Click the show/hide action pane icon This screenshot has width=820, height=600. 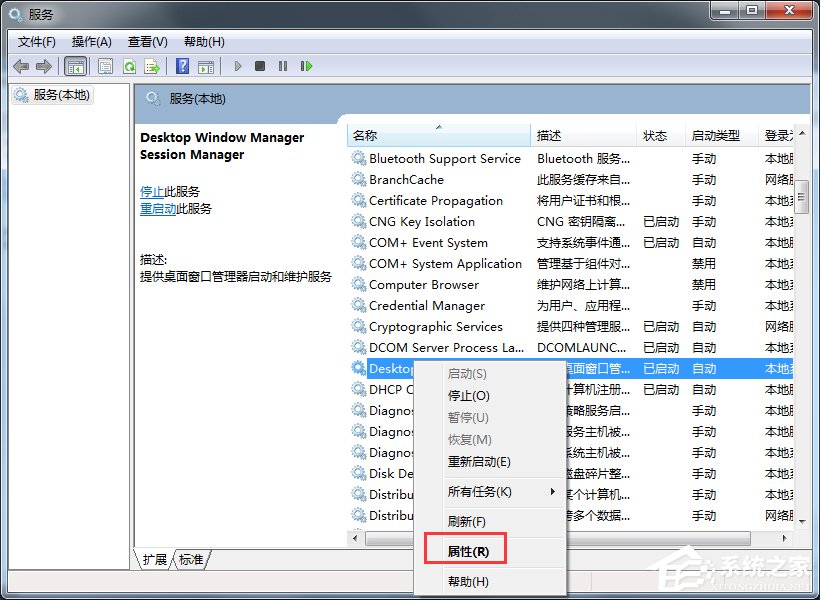coord(207,66)
